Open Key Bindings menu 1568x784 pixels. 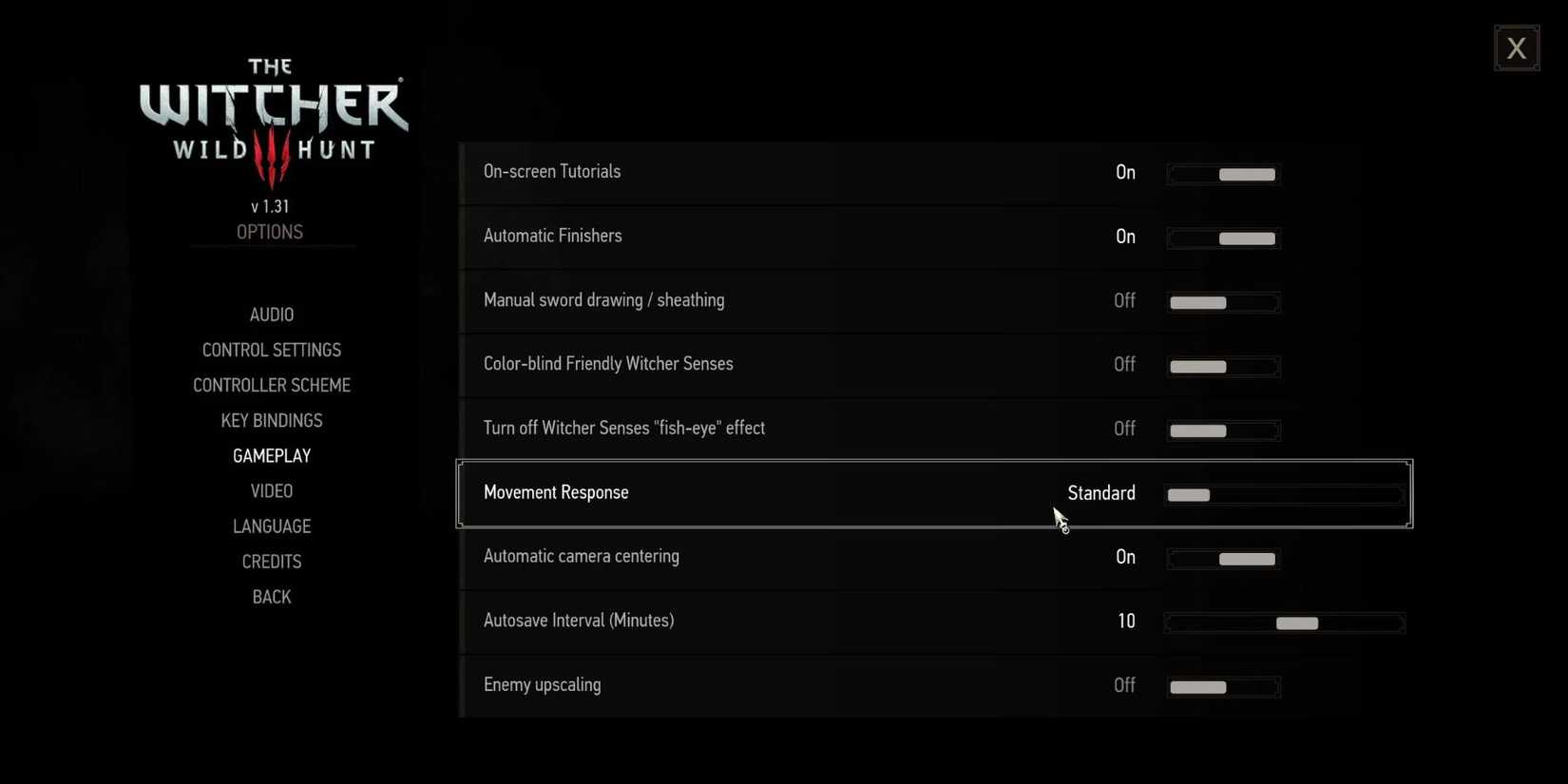[272, 420]
